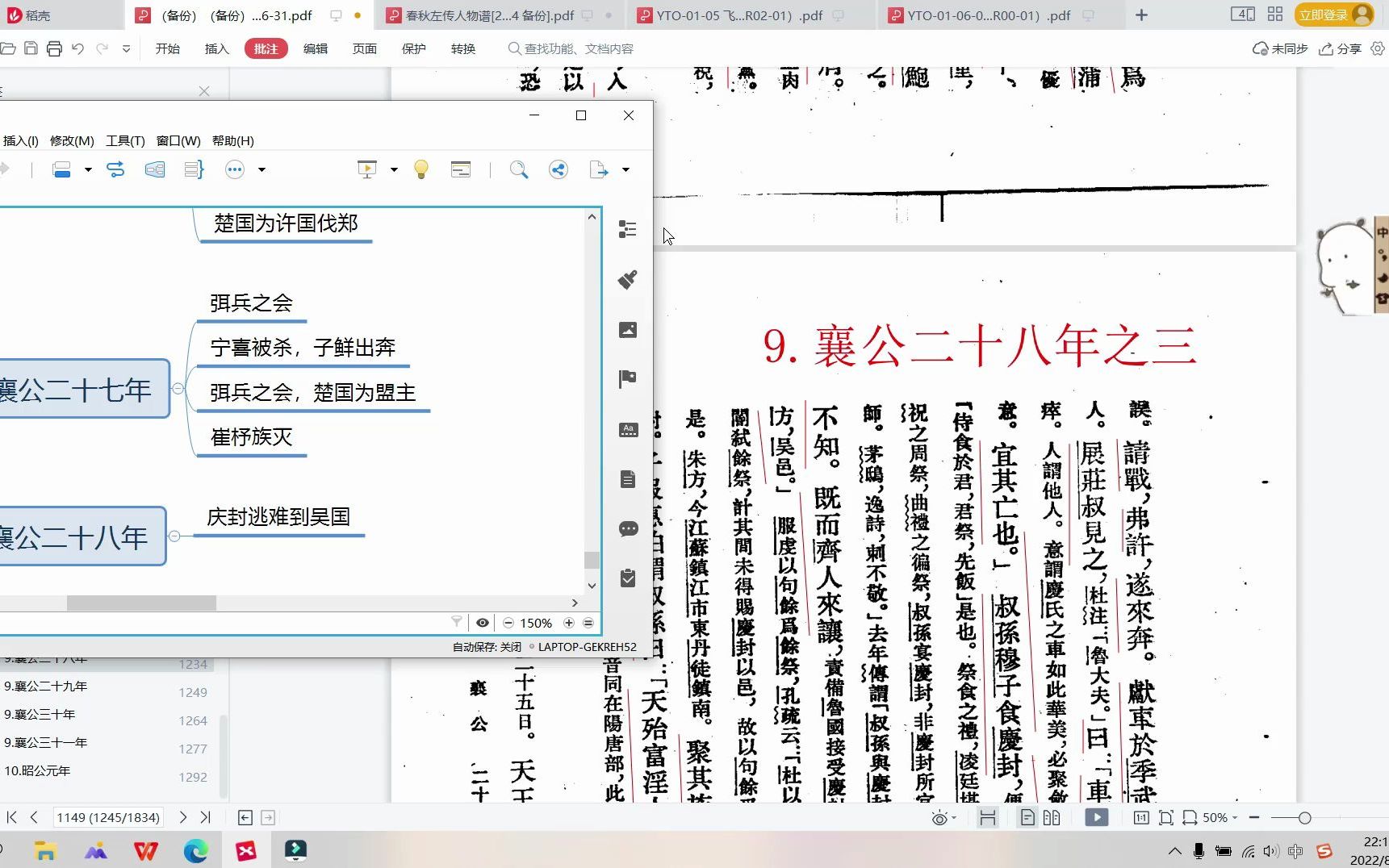Toggle the mind map visibility eye icon

tap(483, 623)
